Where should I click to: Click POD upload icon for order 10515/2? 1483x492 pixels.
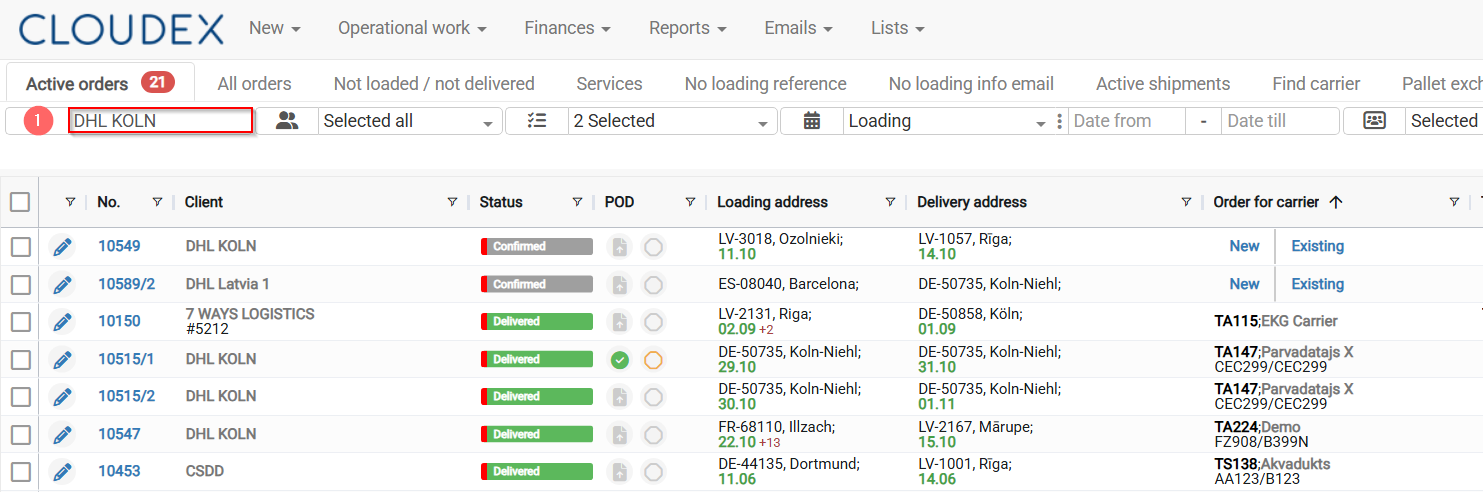(620, 397)
